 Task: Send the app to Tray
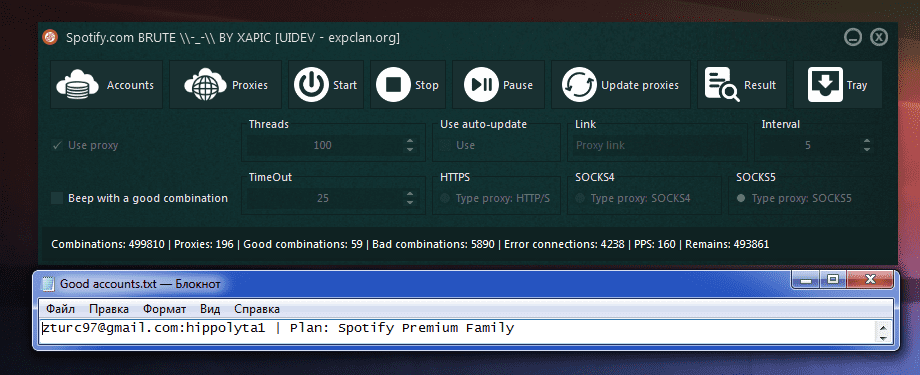pyautogui.click(x=837, y=85)
